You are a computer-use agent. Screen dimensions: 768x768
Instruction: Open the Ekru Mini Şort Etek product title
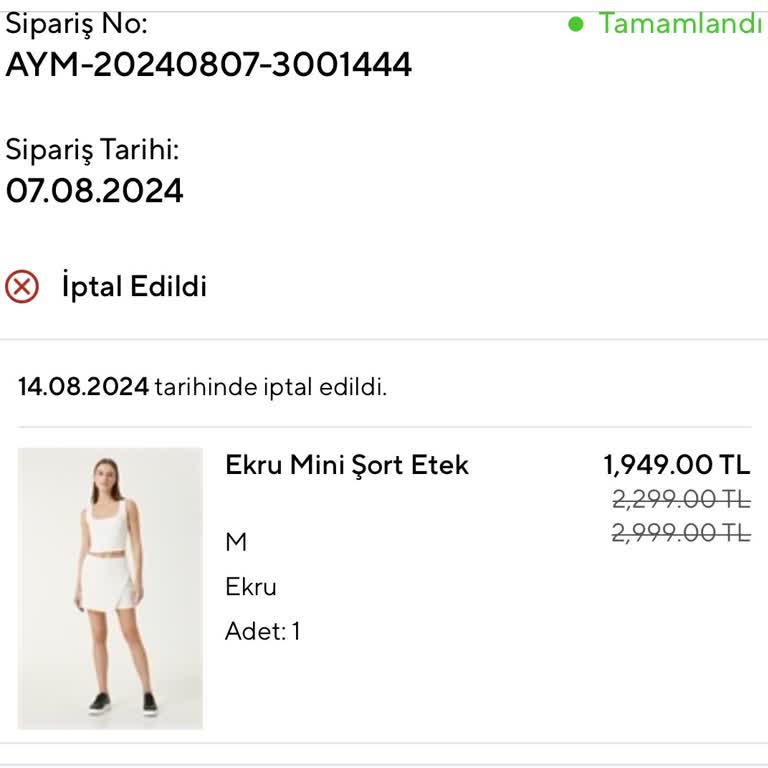coord(347,465)
